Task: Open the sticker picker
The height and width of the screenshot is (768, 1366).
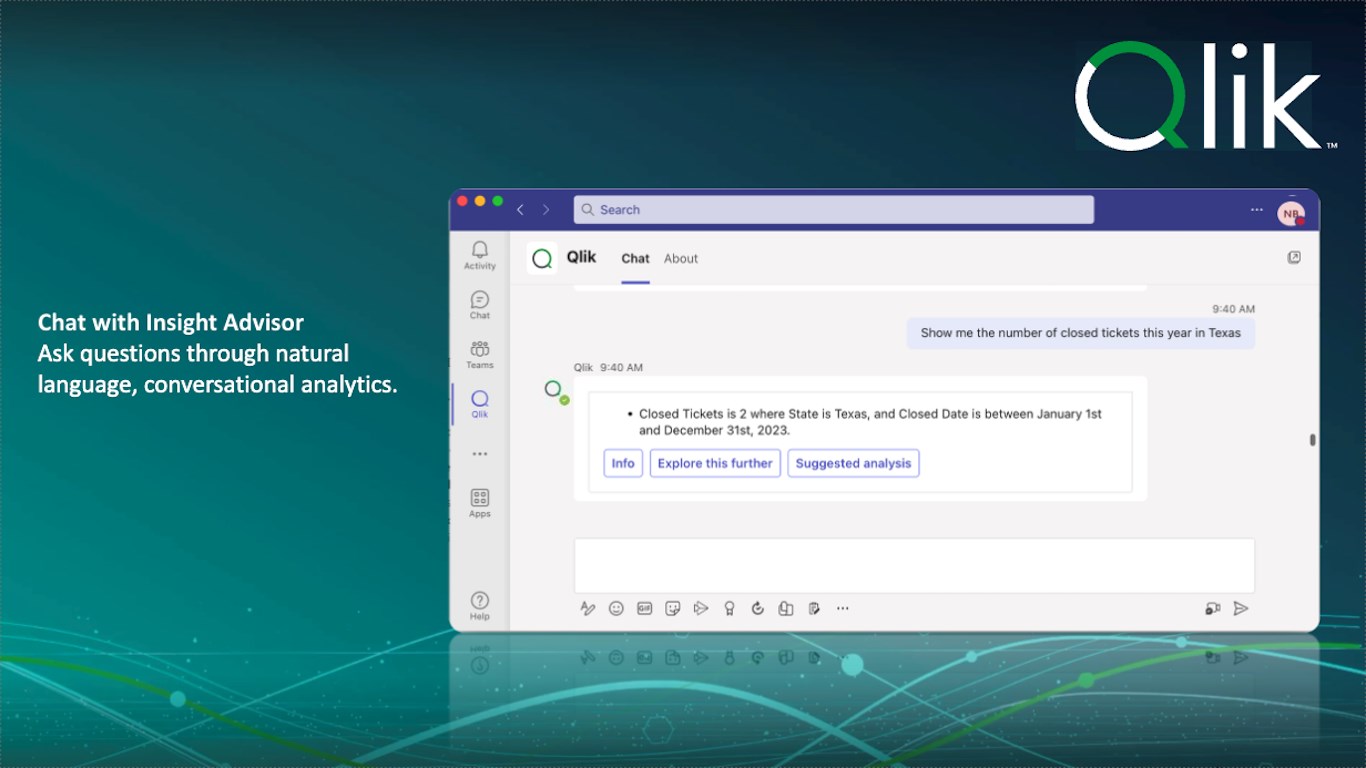Action: pos(673,608)
